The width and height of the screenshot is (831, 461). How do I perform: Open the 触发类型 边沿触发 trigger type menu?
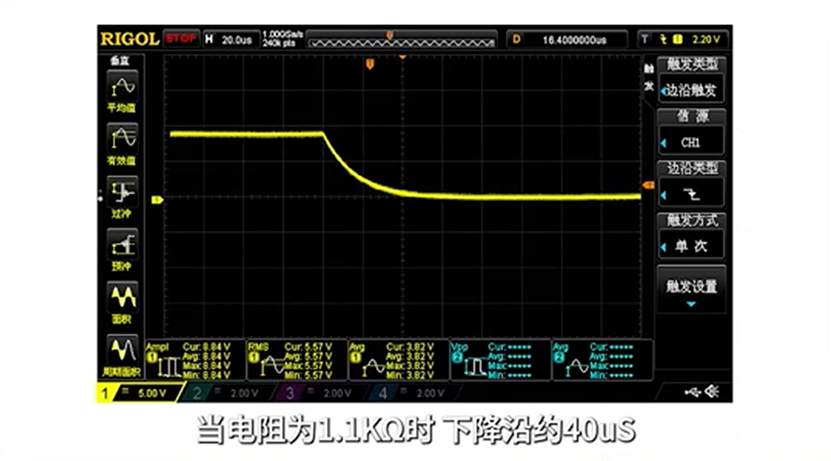pyautogui.click(x=691, y=79)
